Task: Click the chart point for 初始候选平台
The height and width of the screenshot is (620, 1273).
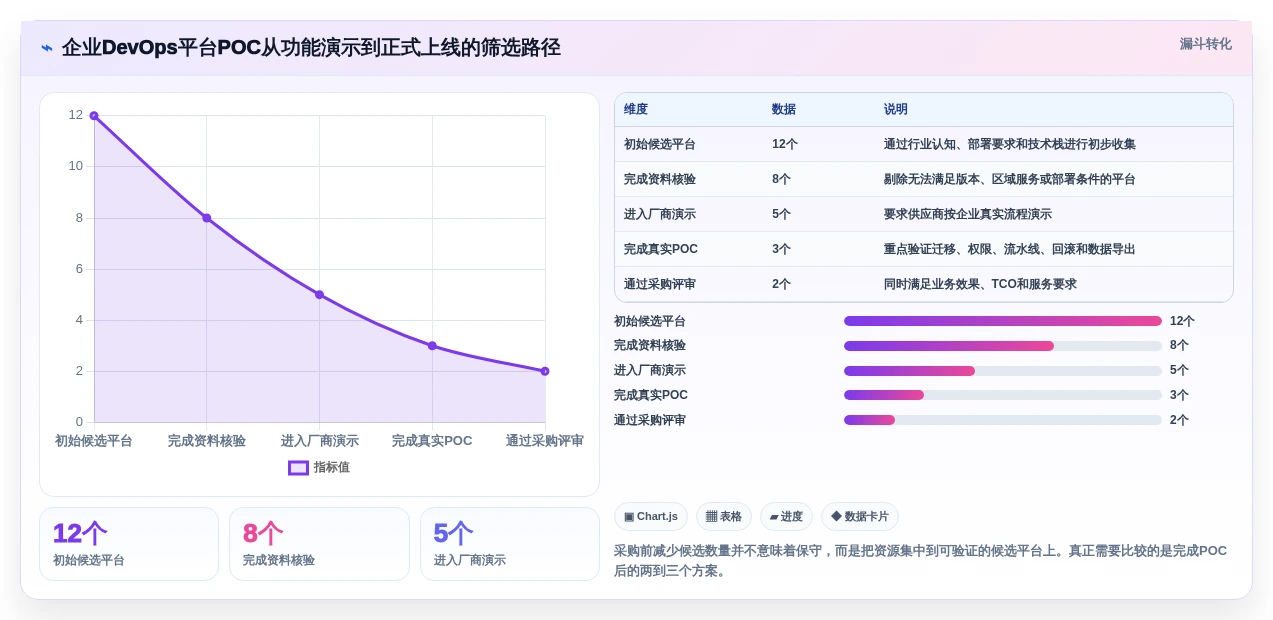Action: [x=94, y=116]
